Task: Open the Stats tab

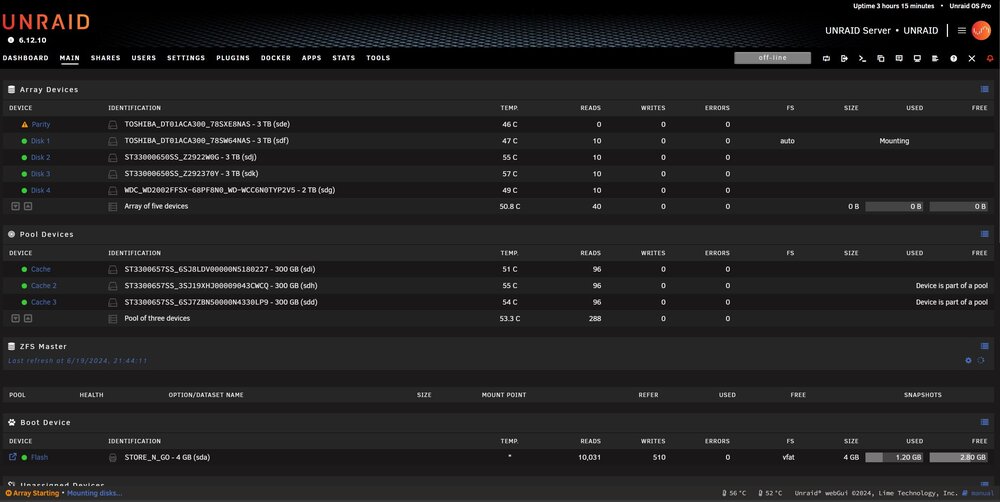Action: [x=344, y=58]
